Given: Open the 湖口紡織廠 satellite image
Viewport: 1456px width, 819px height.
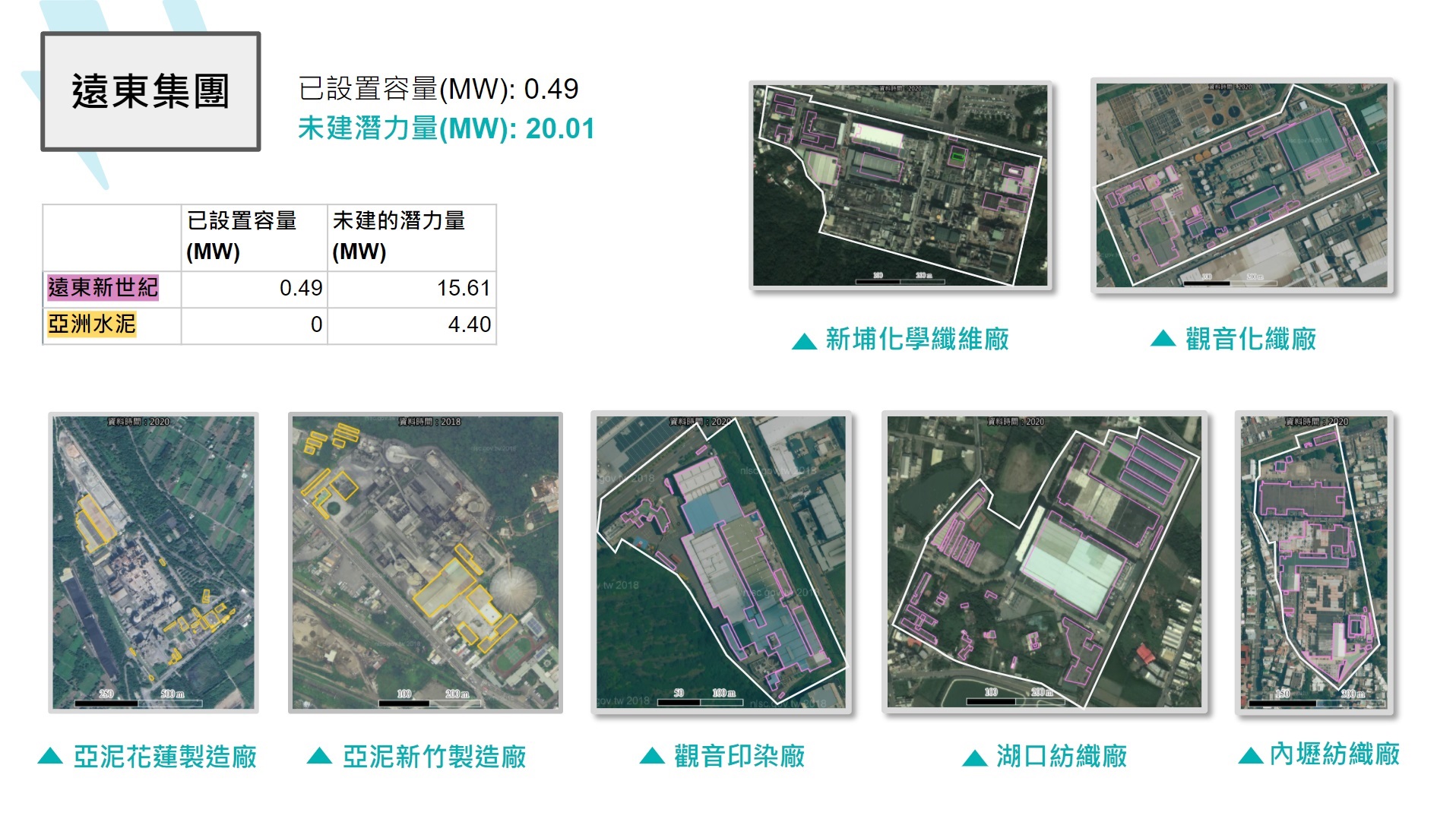Looking at the screenshot, I should click(x=1044, y=562).
